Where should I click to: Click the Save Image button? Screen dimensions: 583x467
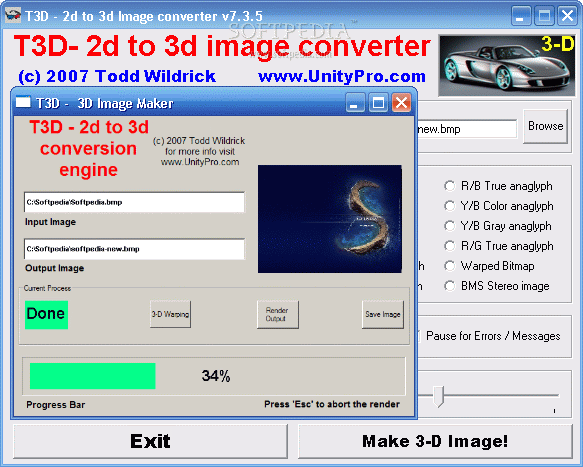point(383,315)
